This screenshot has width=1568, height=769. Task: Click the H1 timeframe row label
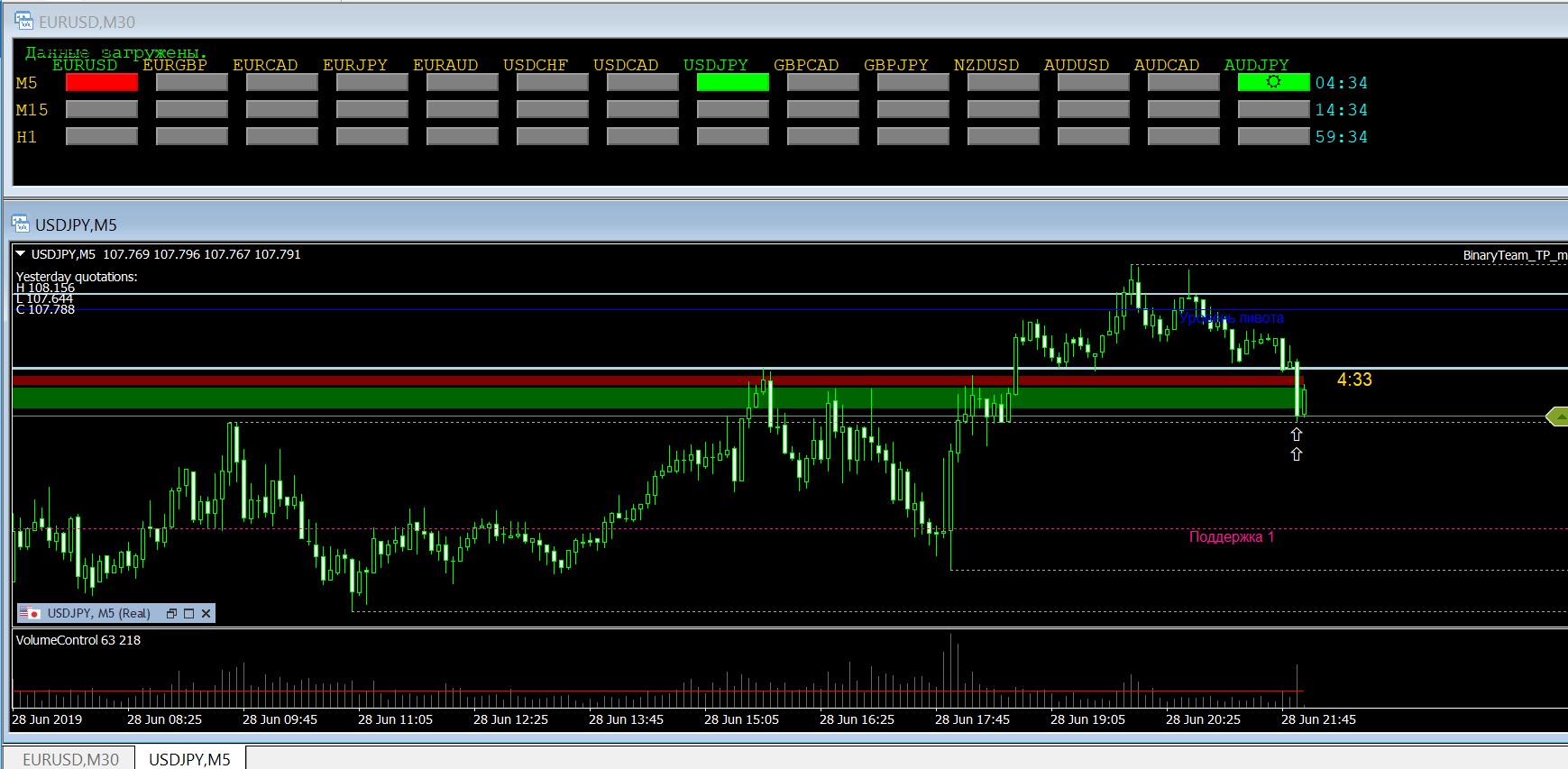tap(27, 137)
